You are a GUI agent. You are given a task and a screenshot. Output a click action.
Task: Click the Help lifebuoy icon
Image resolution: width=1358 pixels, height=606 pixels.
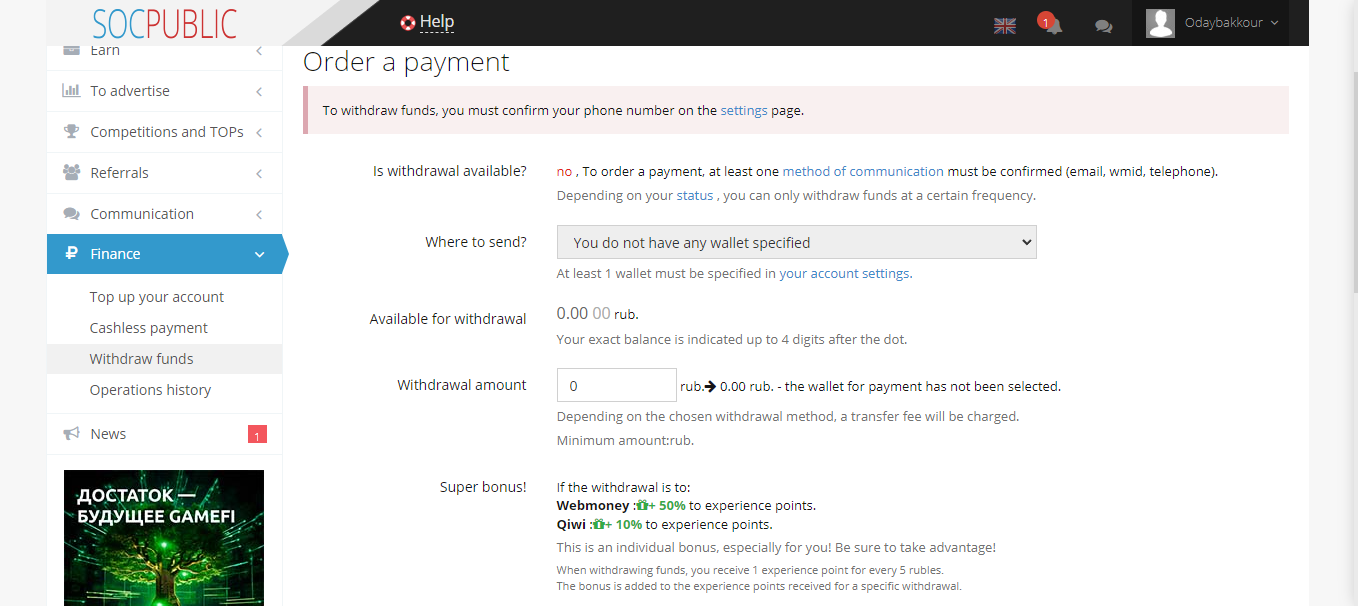point(407,22)
